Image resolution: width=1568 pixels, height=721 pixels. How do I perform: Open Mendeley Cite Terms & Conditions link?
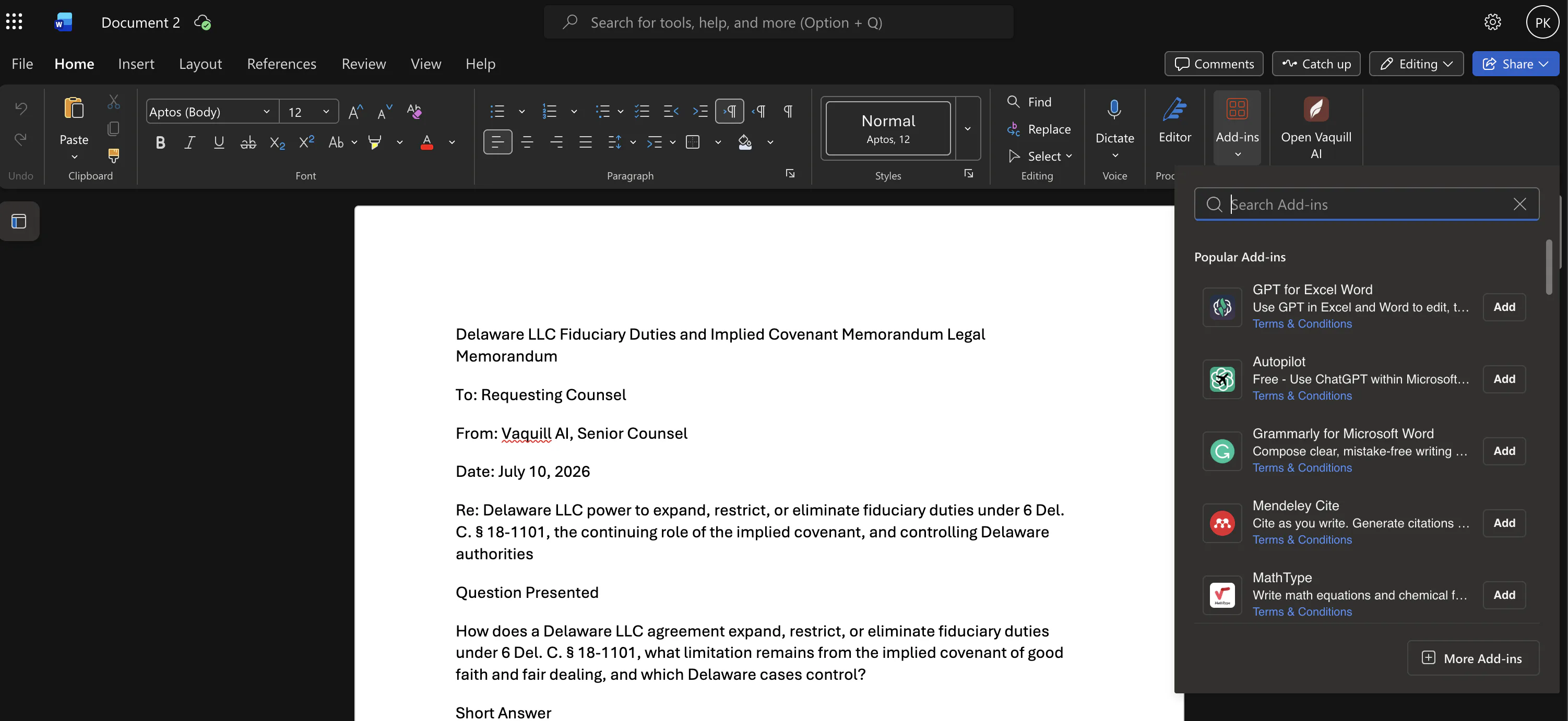coord(1302,539)
